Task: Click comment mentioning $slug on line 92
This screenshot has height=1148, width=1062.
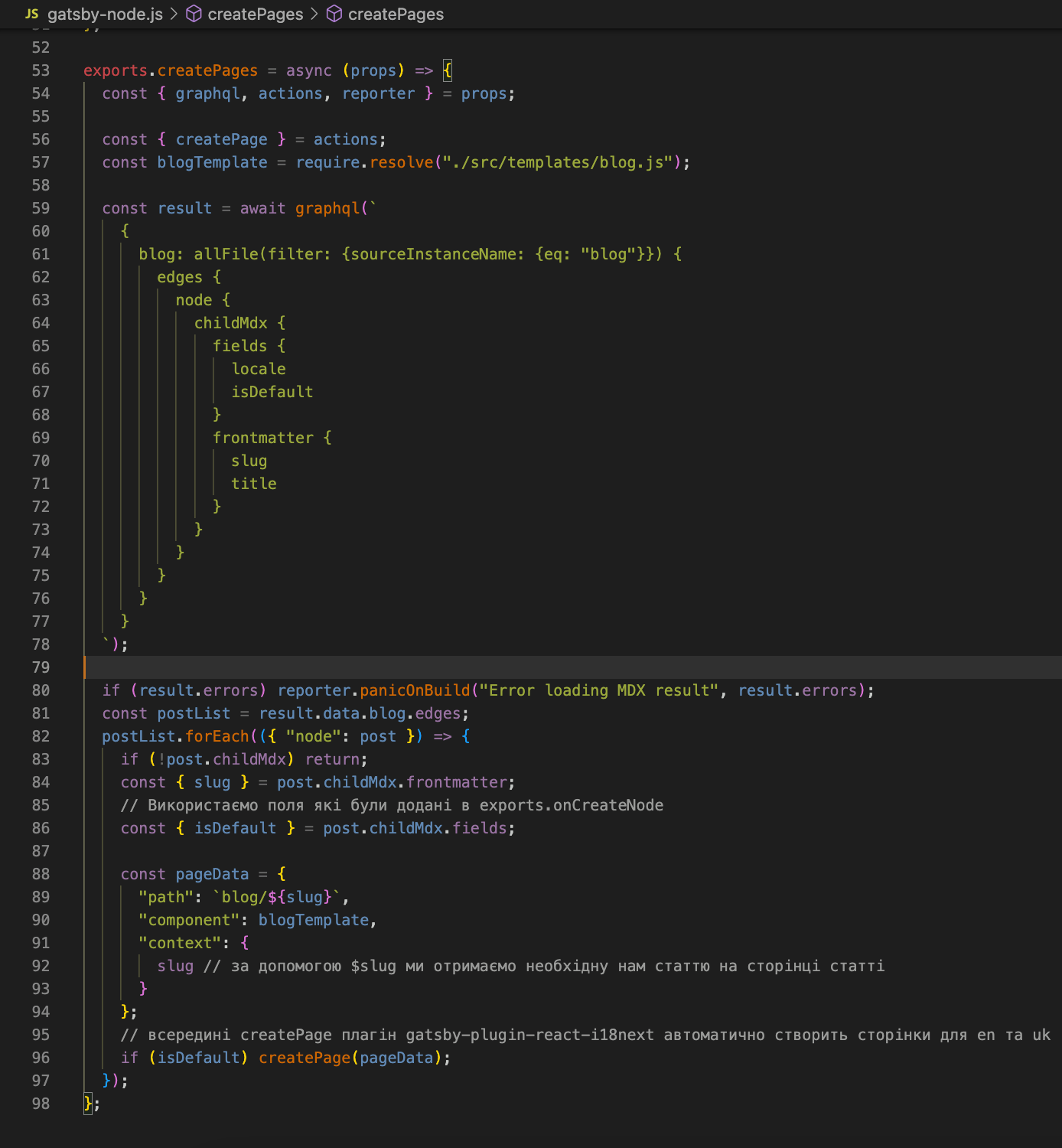Action: pos(544,966)
